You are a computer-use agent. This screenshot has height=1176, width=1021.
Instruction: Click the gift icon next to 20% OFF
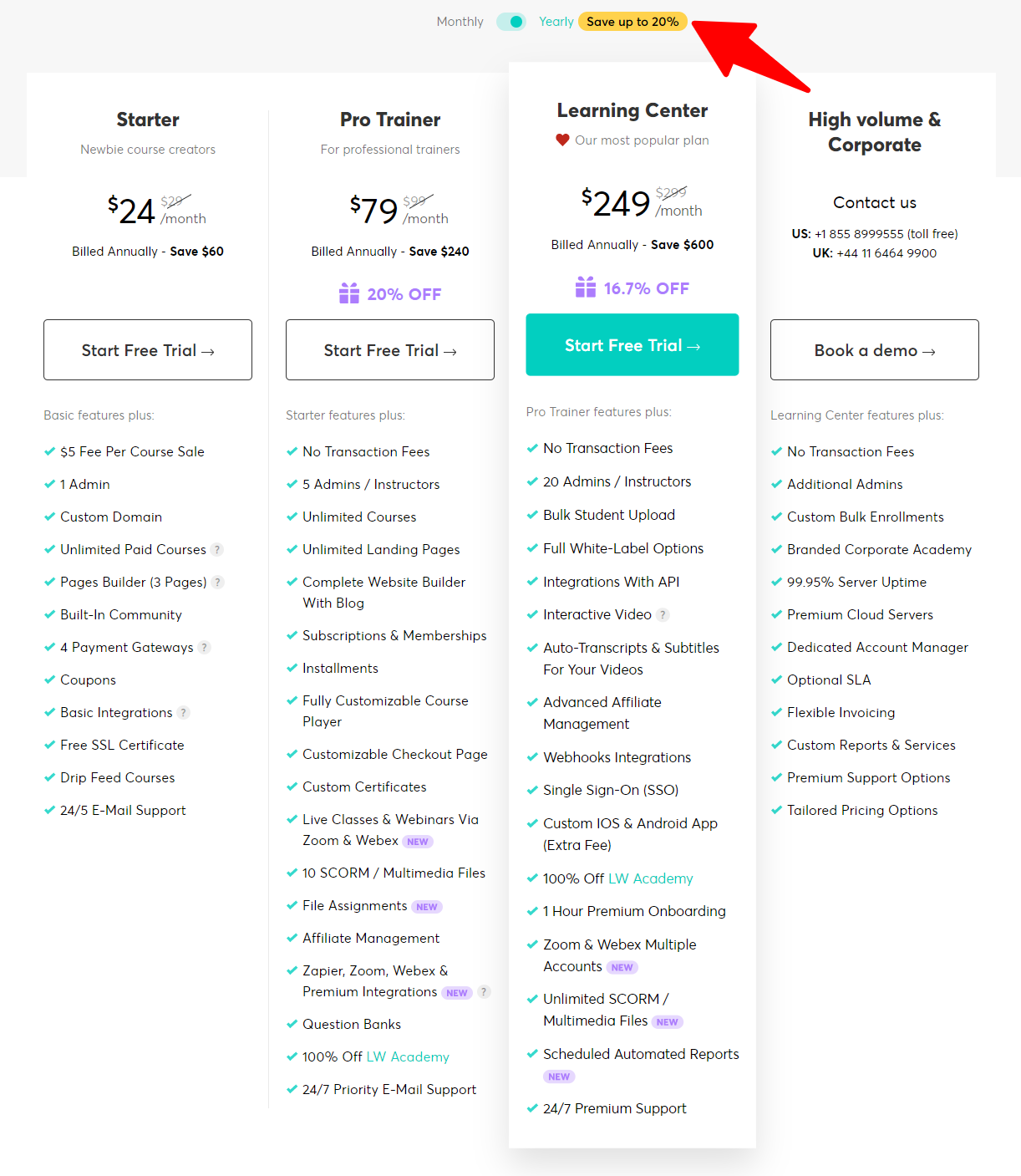coord(349,293)
